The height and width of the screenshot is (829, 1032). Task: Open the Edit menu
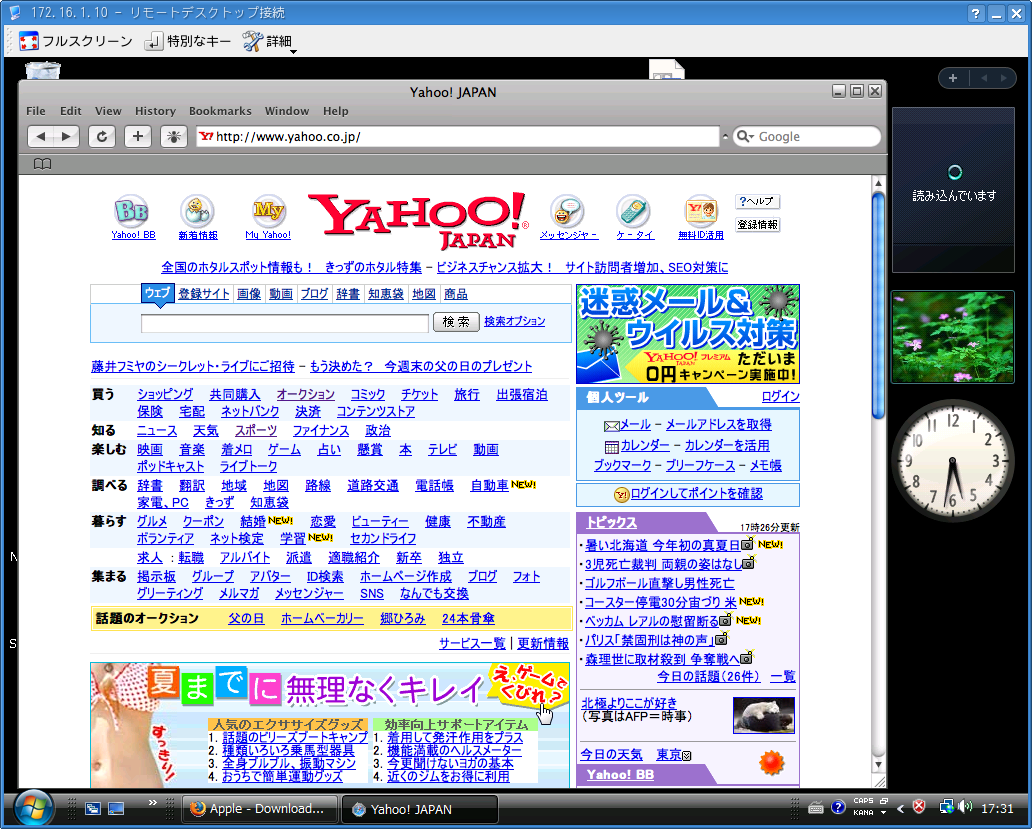(70, 111)
